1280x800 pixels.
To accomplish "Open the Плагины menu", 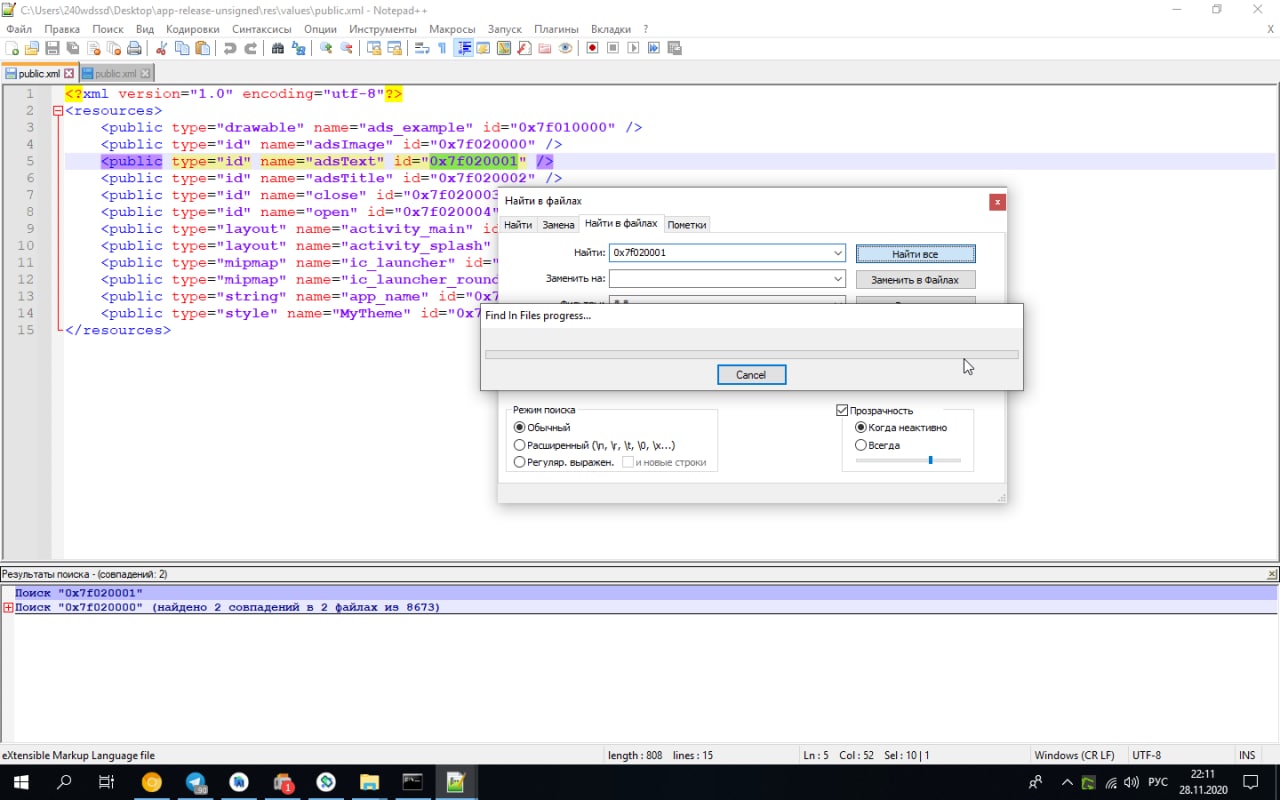I will pos(556,29).
